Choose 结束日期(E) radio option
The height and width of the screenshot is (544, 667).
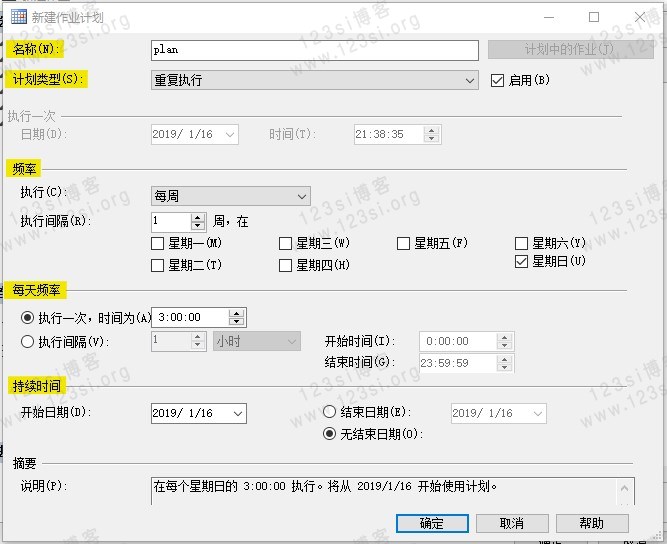[329, 411]
